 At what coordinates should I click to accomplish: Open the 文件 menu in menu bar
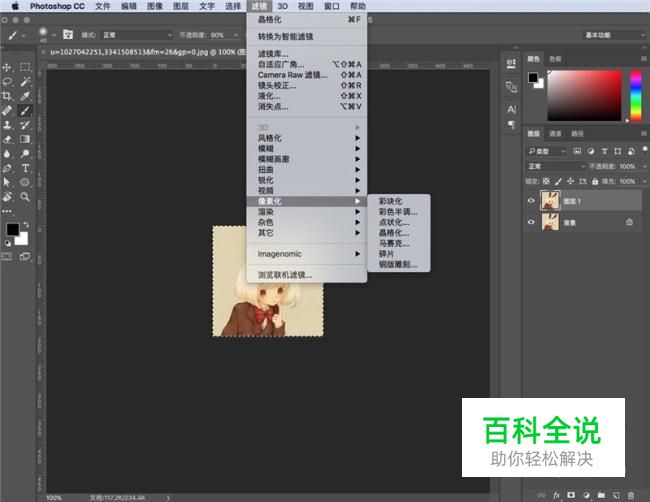point(102,6)
